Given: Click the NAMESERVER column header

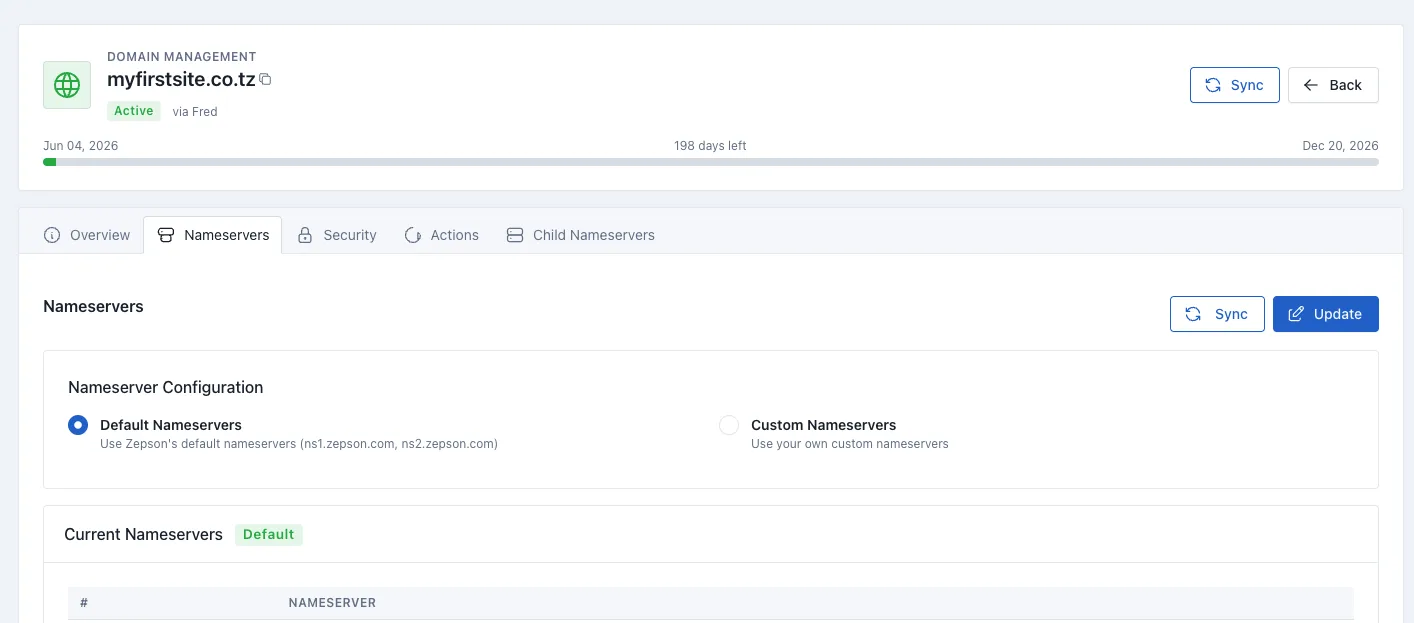Looking at the screenshot, I should (332, 603).
